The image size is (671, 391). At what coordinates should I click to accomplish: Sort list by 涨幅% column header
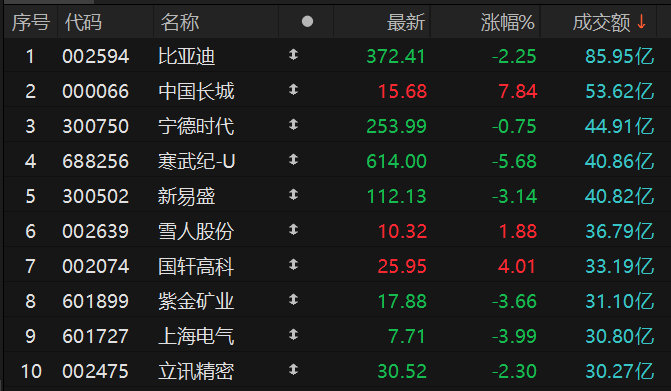[507, 22]
